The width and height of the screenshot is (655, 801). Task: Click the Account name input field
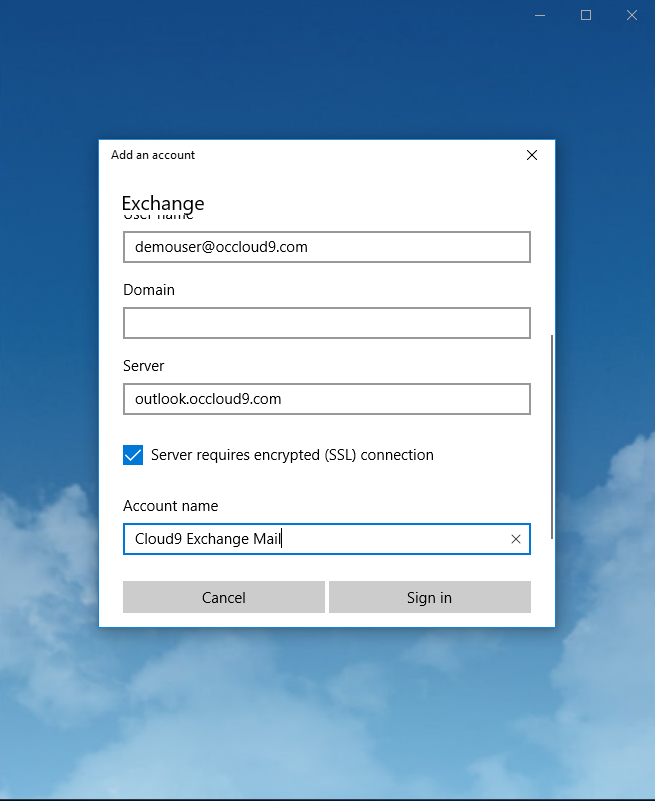[x=327, y=539]
